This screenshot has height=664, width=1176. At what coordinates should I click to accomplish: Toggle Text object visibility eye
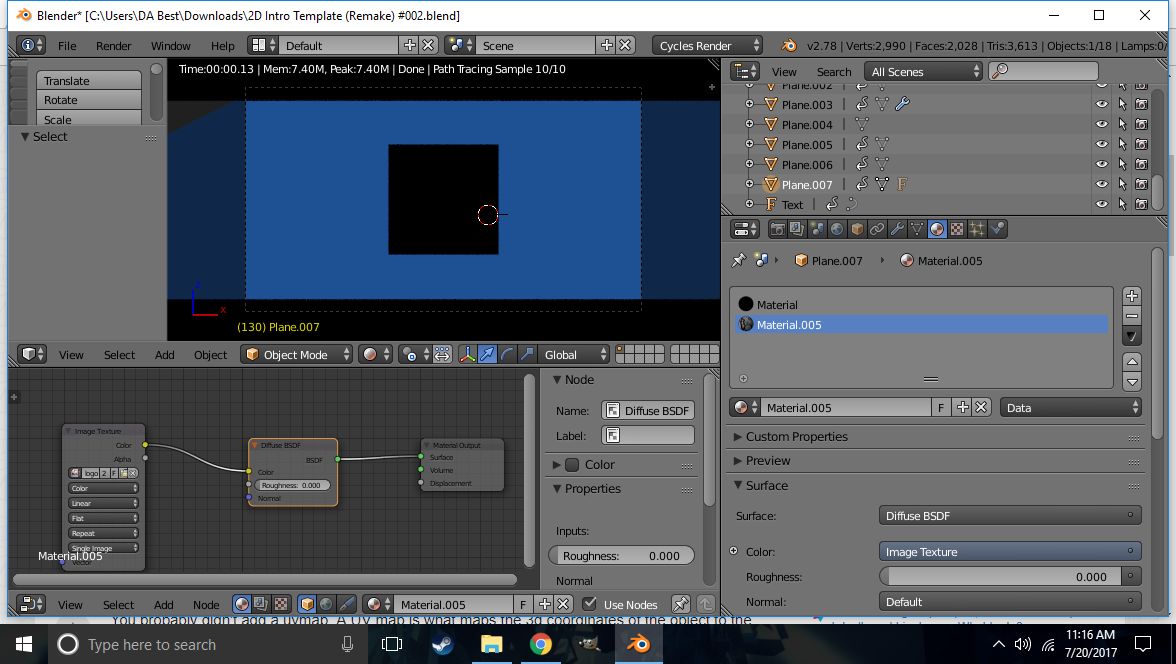click(1101, 204)
